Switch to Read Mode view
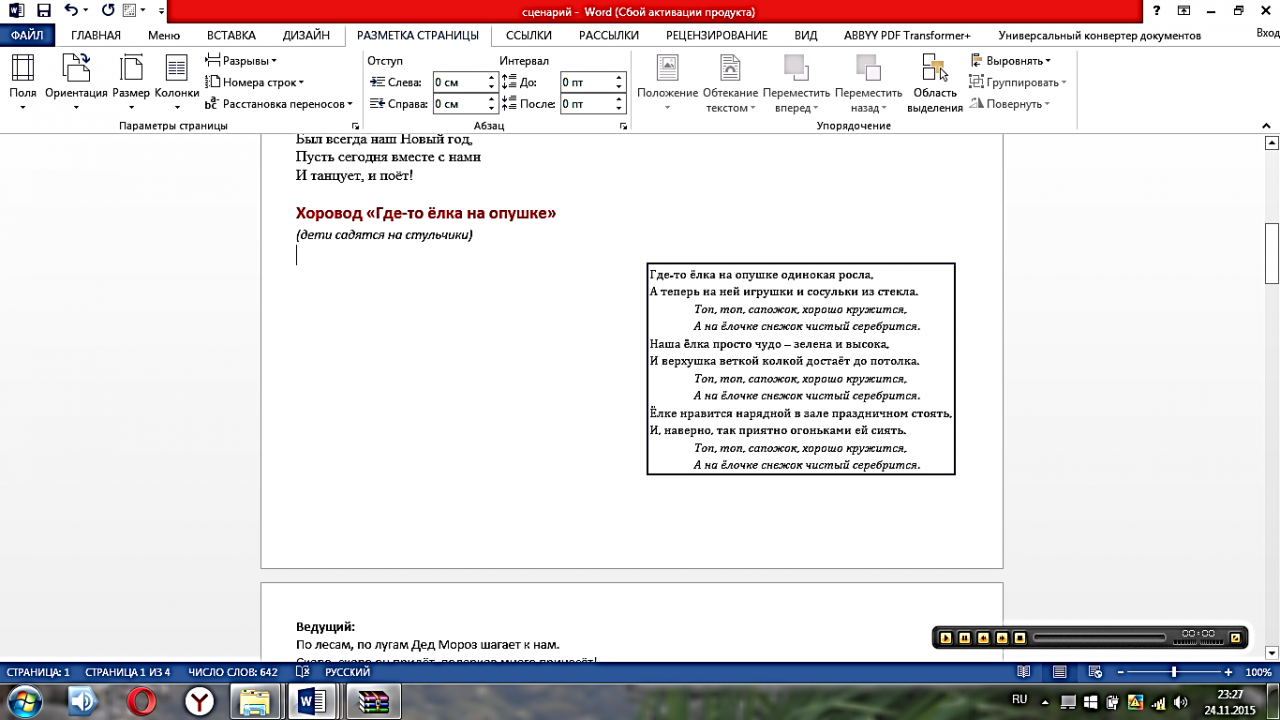The width and height of the screenshot is (1280, 720). pos(1023,672)
